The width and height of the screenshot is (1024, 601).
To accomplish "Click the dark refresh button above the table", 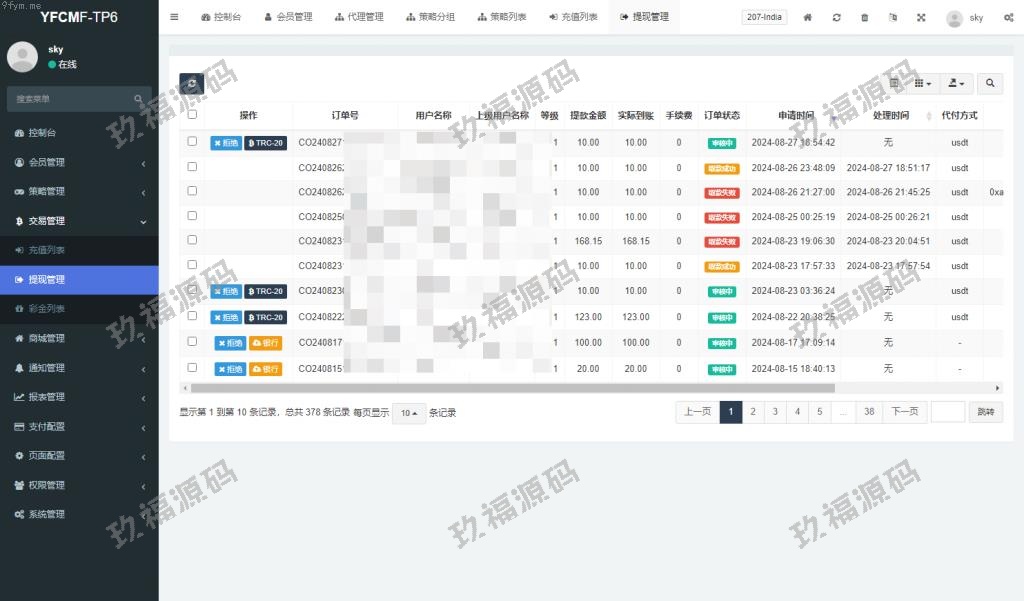I will [191, 84].
